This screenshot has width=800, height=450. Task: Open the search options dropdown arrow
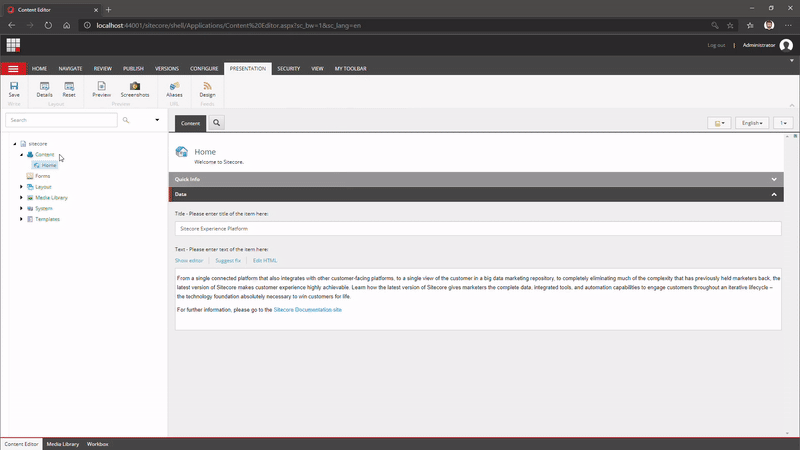(157, 120)
